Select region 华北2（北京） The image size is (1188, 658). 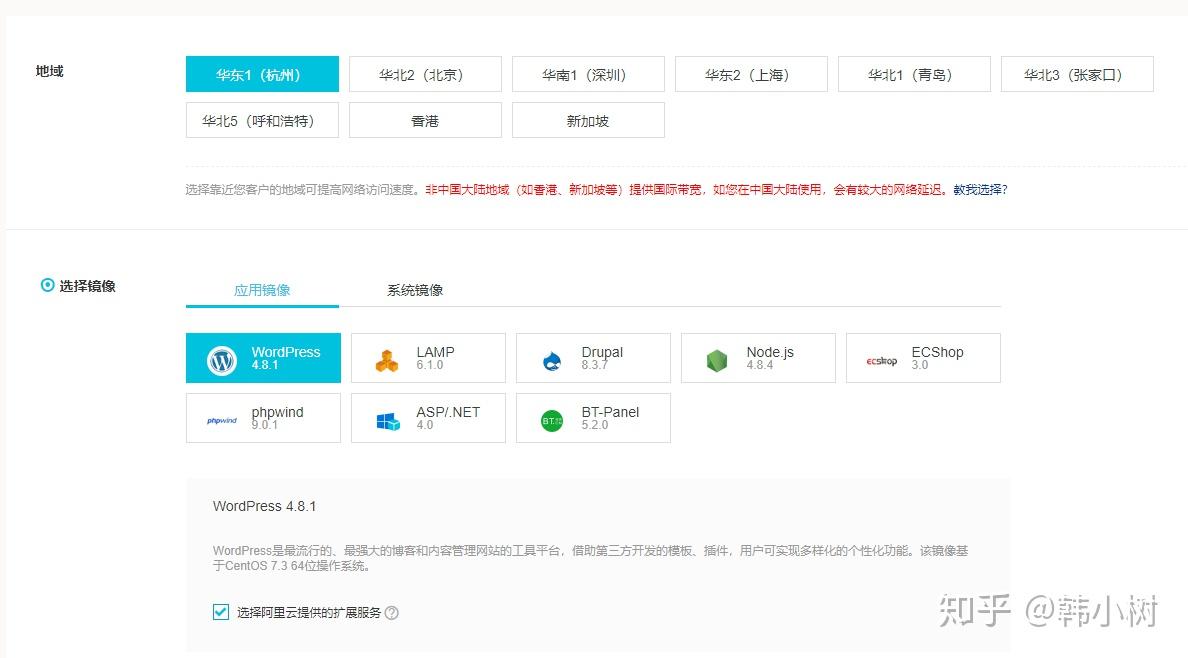[x=425, y=74]
